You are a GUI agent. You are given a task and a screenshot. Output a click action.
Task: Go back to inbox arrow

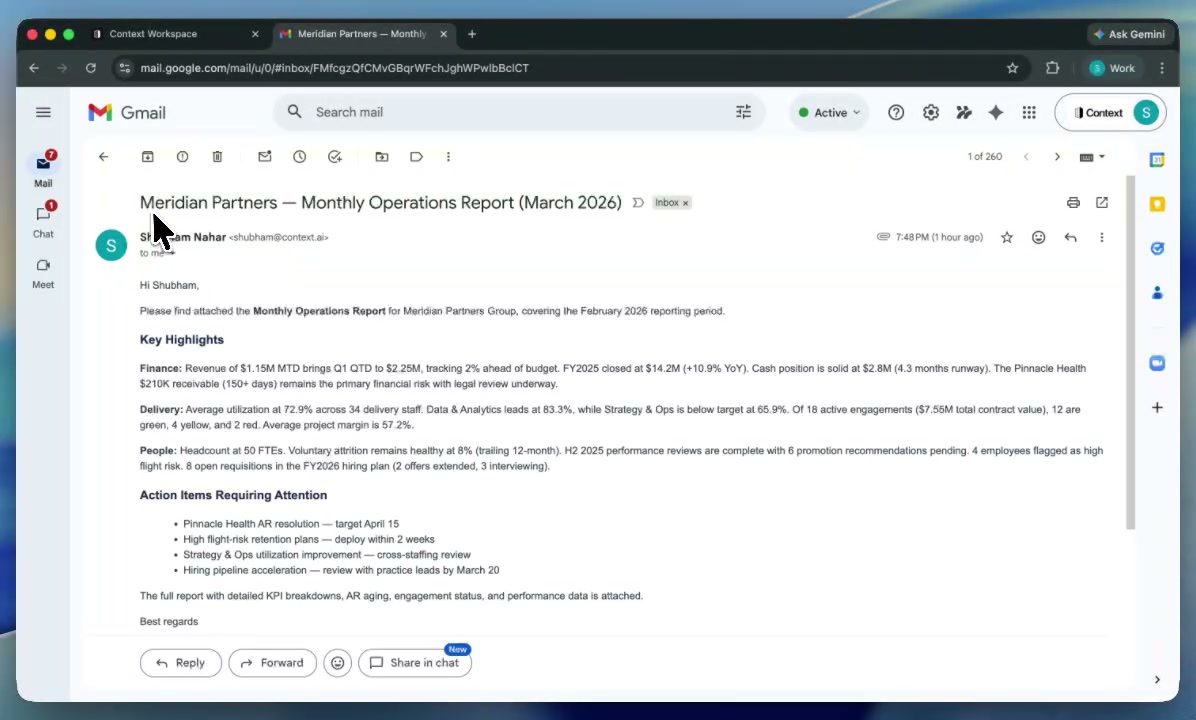[x=104, y=156]
